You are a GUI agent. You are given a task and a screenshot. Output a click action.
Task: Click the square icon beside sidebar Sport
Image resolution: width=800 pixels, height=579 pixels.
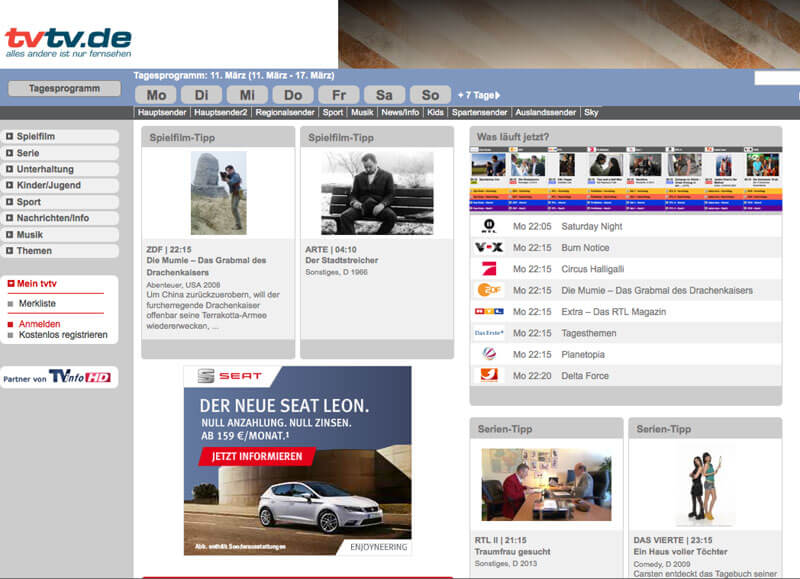pos(9,202)
